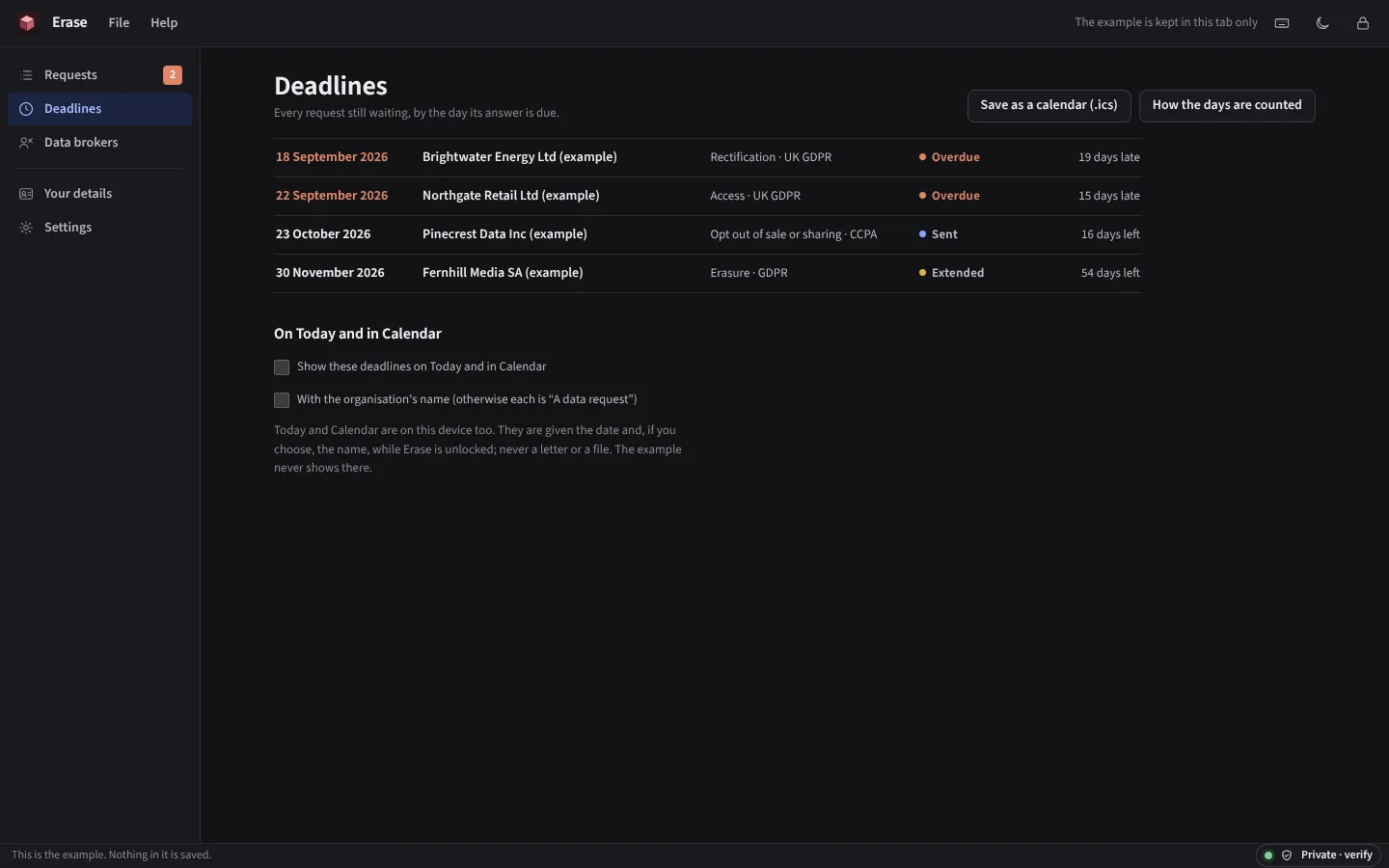The image size is (1389, 868).
Task: Click the Sent status label
Action: tap(944, 234)
